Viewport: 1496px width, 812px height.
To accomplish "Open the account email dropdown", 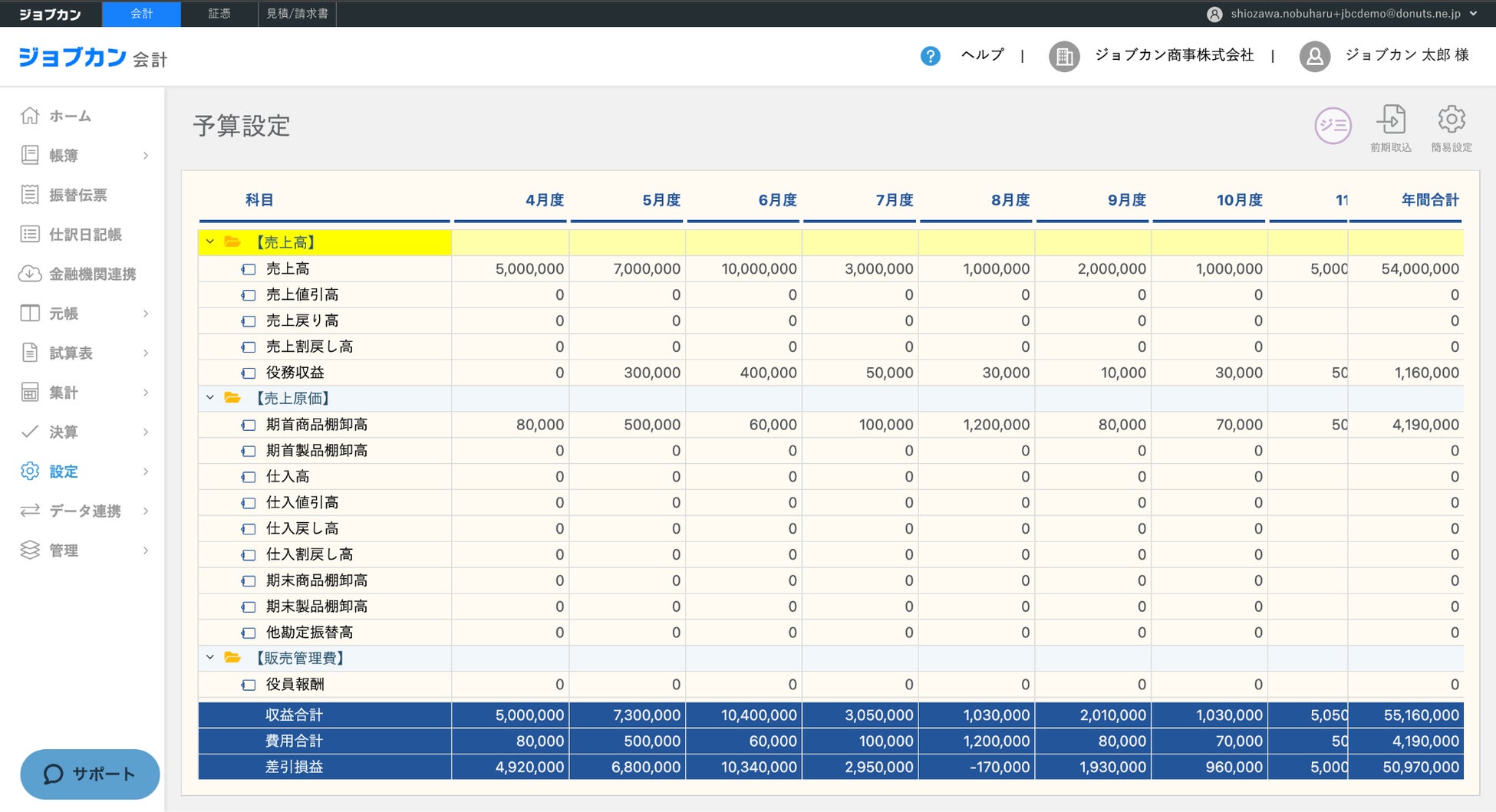I will [1473, 14].
